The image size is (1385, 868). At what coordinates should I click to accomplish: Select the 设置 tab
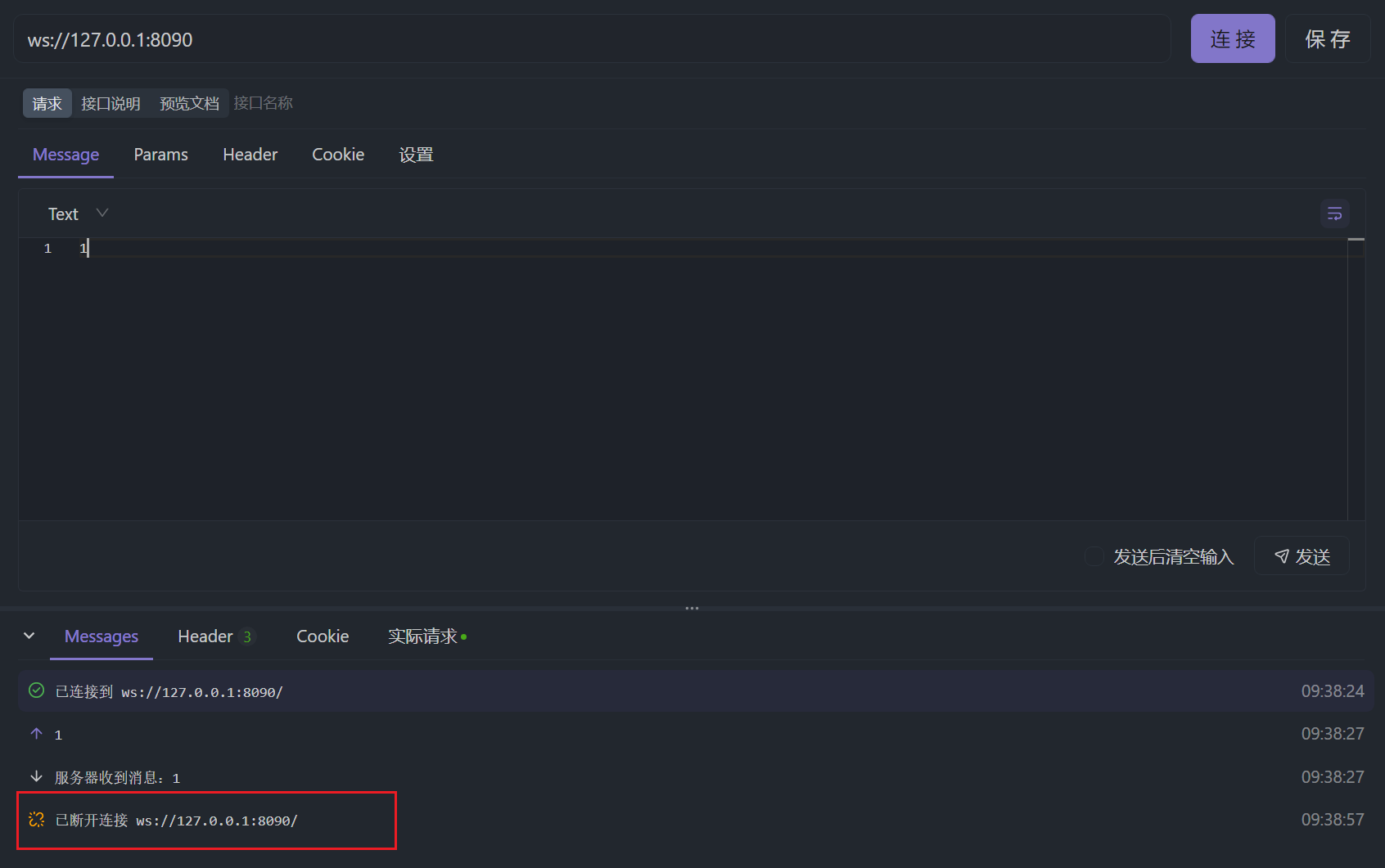(416, 155)
